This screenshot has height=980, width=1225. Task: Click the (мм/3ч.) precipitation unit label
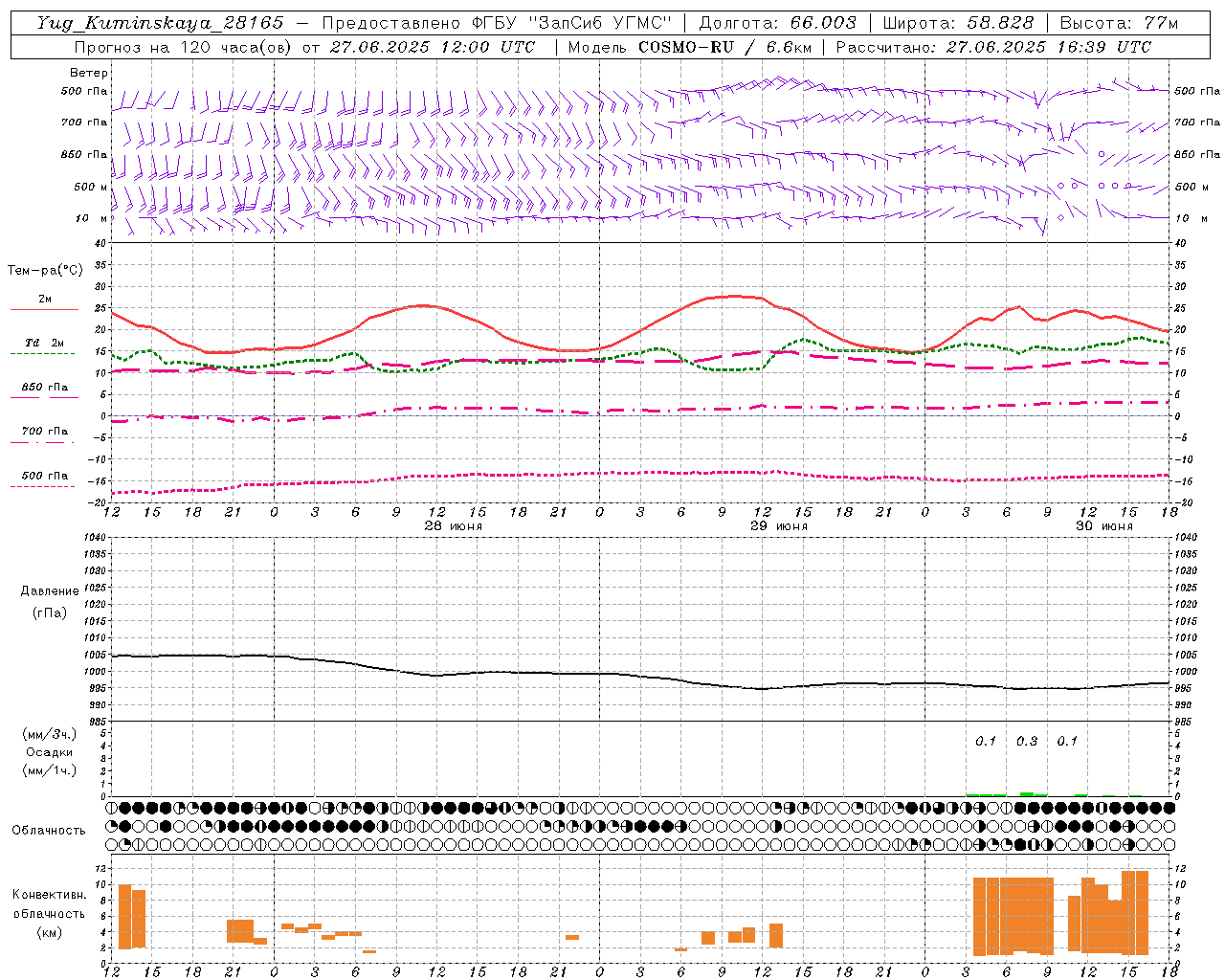(50, 734)
